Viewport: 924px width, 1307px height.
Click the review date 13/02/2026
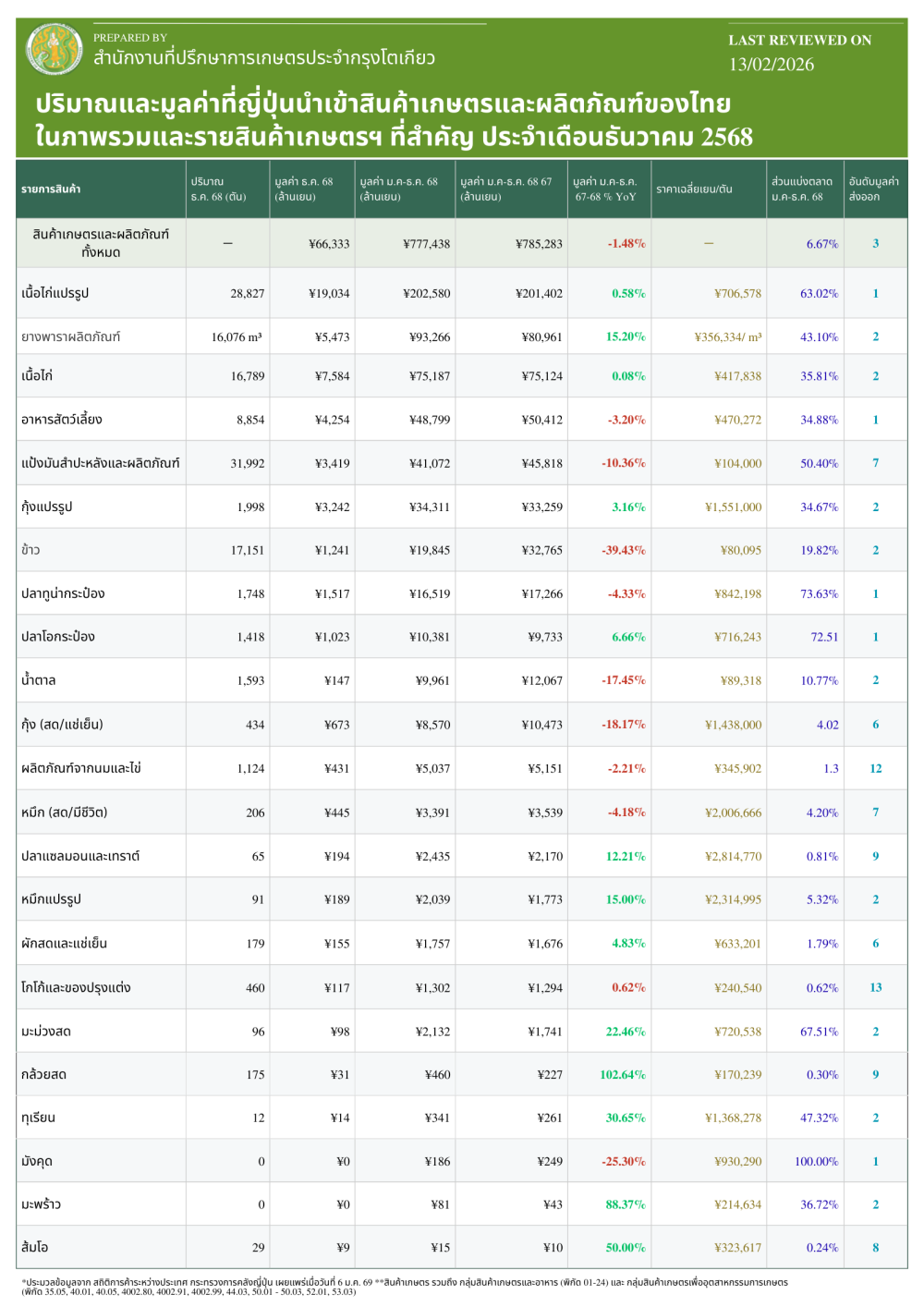click(772, 65)
